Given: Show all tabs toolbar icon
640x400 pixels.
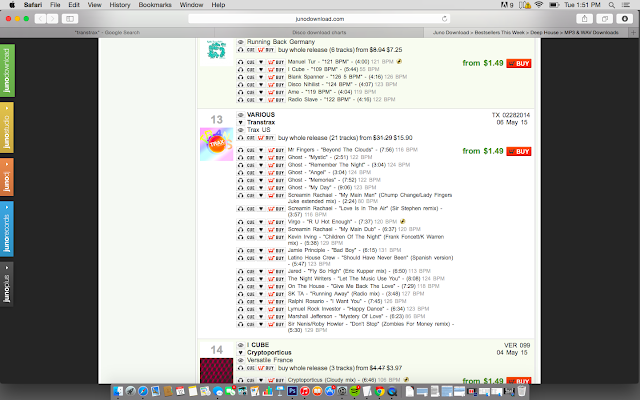Looking at the screenshot, I should pyautogui.click(x=604, y=19).
